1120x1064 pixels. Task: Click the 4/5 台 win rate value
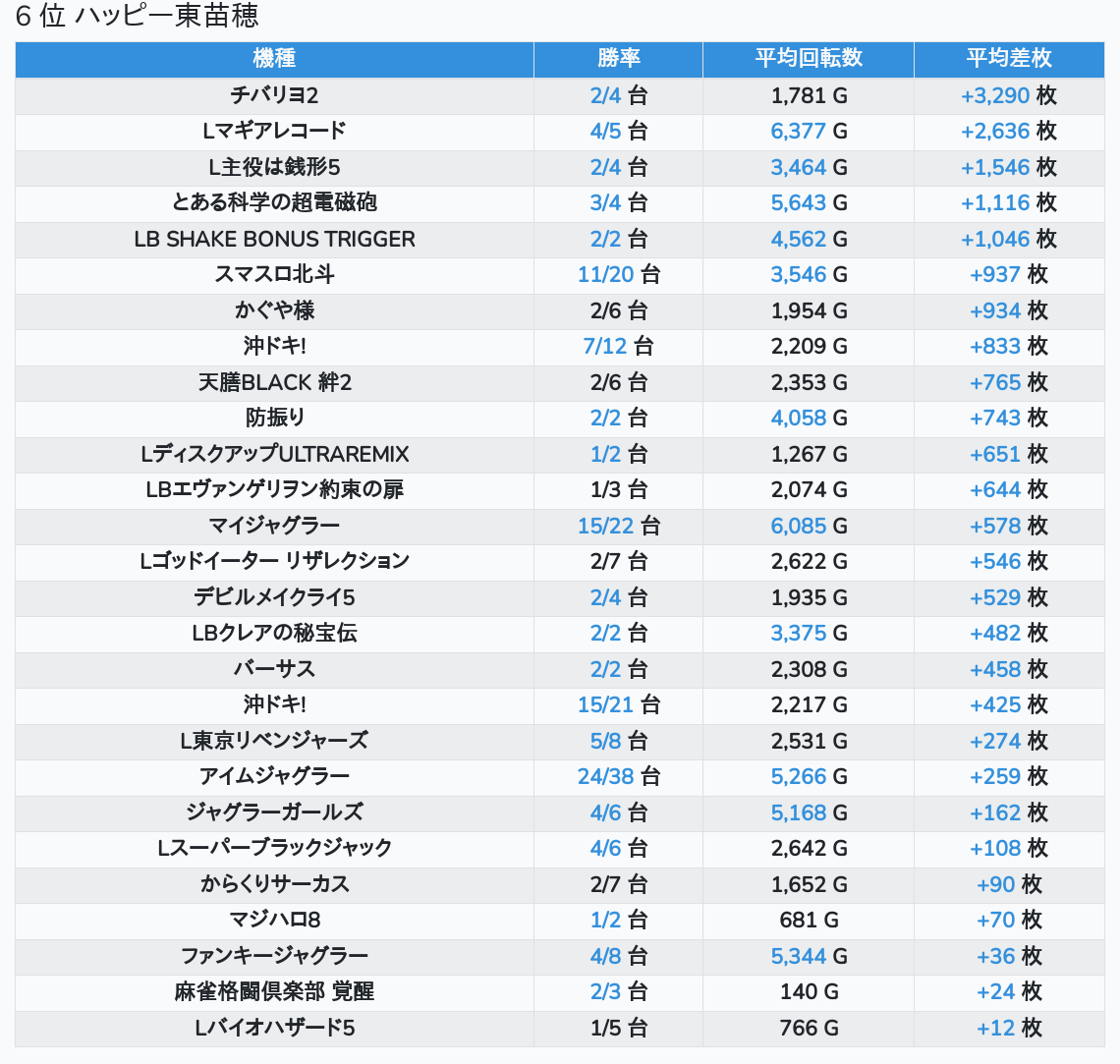(x=618, y=131)
